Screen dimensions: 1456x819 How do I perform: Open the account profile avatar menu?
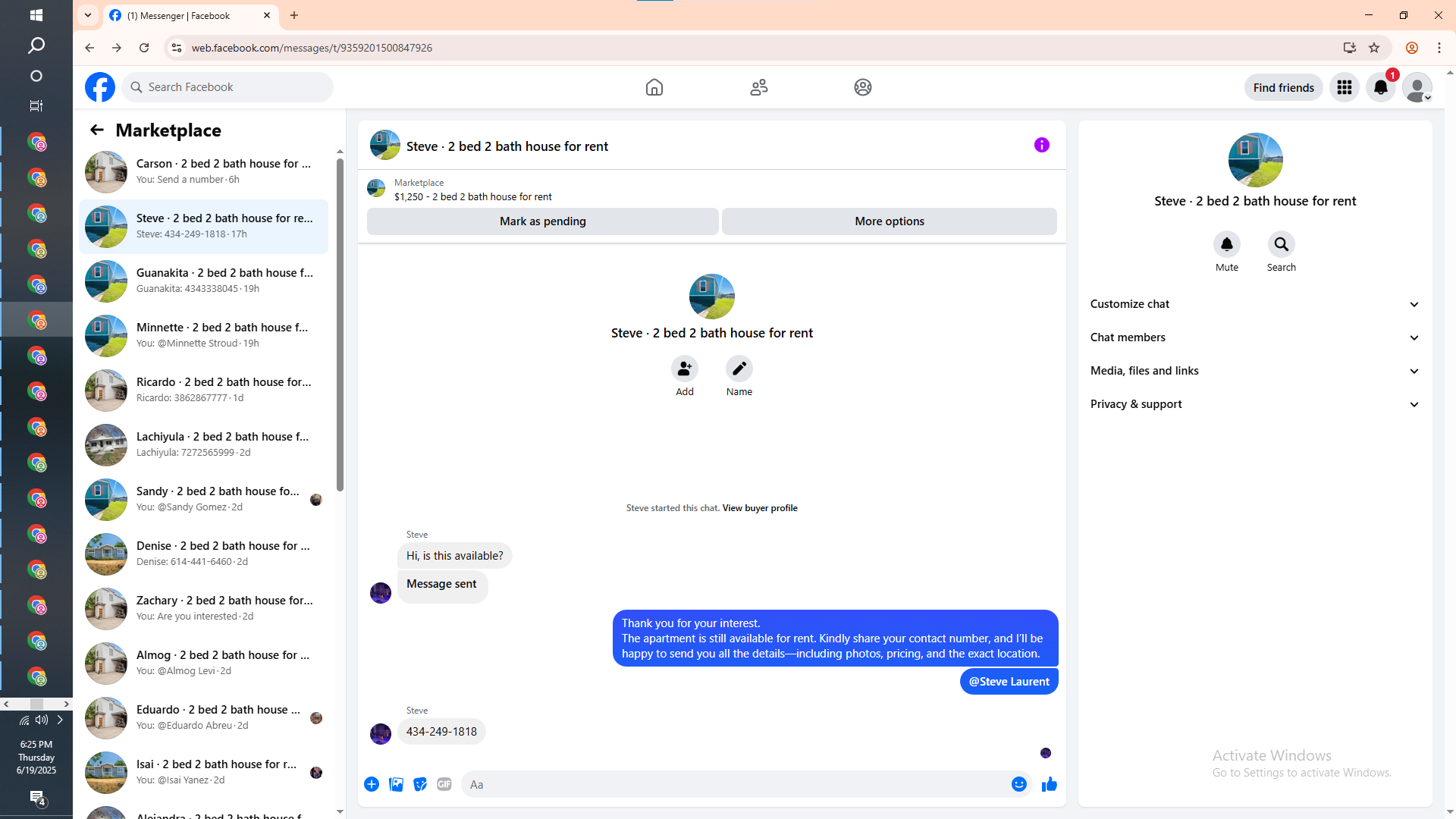(x=1417, y=87)
